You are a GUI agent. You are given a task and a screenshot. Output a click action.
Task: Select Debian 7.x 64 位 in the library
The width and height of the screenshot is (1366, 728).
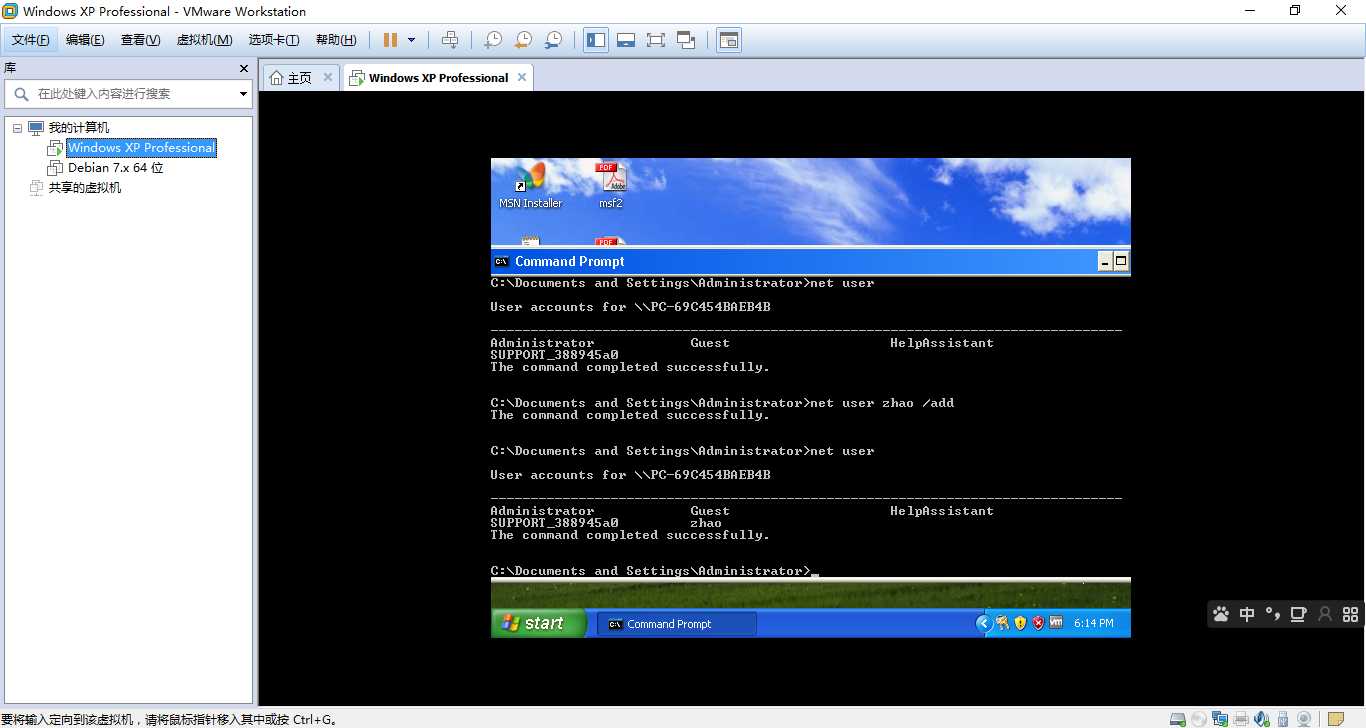pos(115,168)
